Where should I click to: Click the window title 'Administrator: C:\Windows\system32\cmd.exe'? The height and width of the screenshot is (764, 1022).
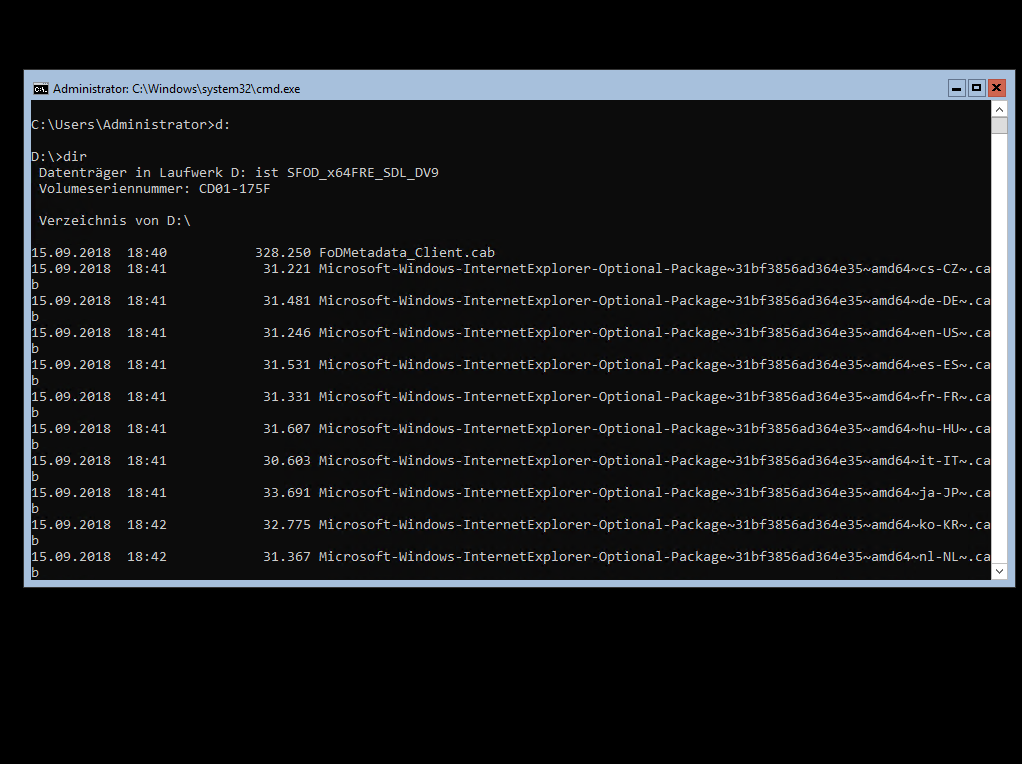(176, 89)
